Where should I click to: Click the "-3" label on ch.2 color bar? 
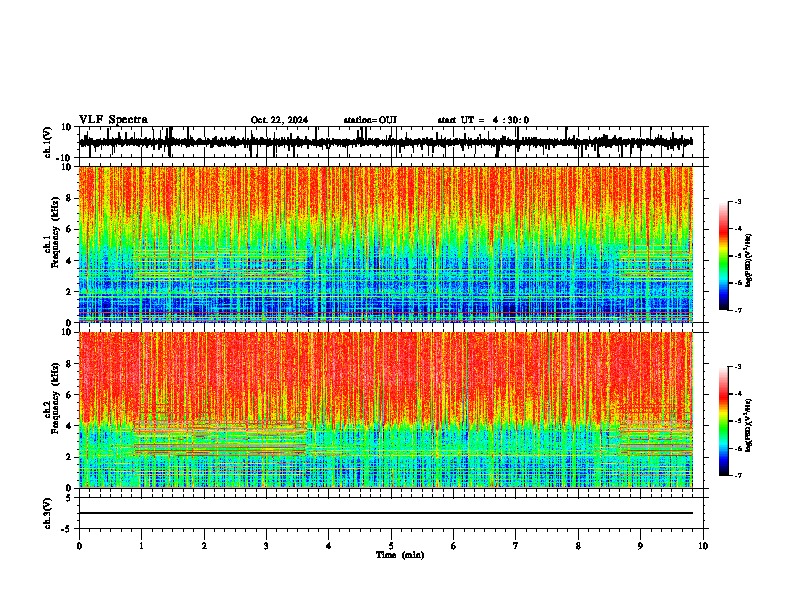[x=738, y=367]
